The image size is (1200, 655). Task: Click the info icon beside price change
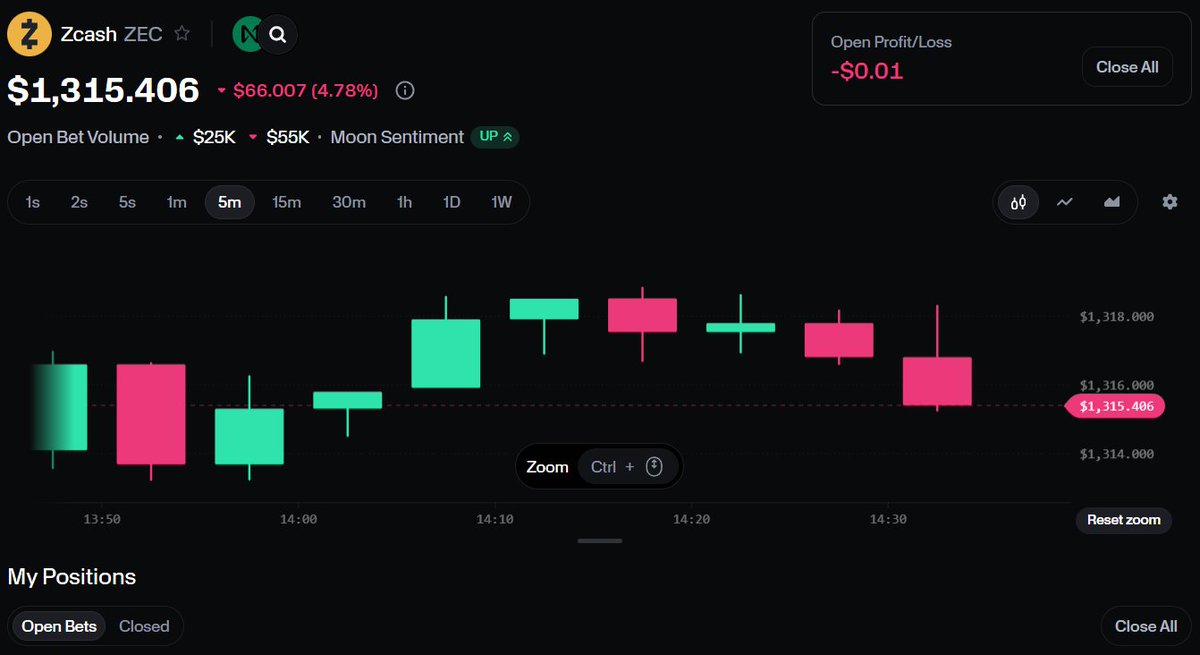point(405,91)
